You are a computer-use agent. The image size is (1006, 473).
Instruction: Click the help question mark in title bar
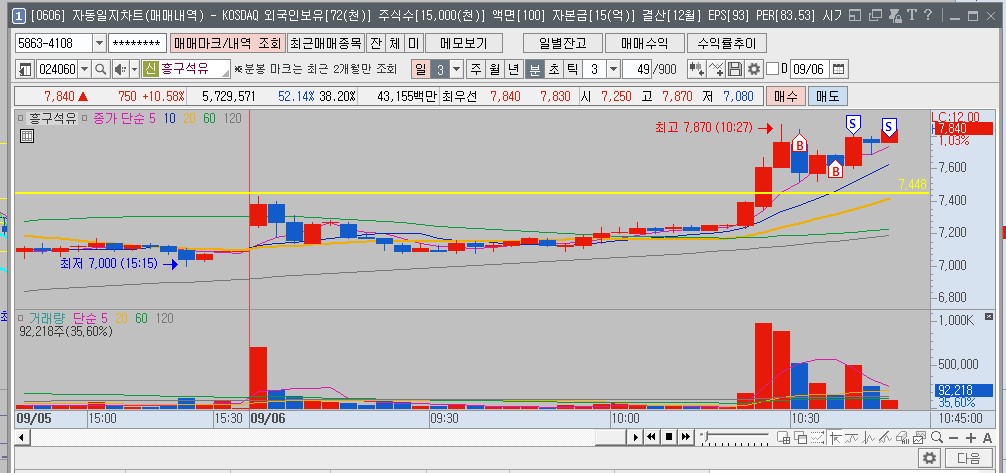tap(928, 15)
